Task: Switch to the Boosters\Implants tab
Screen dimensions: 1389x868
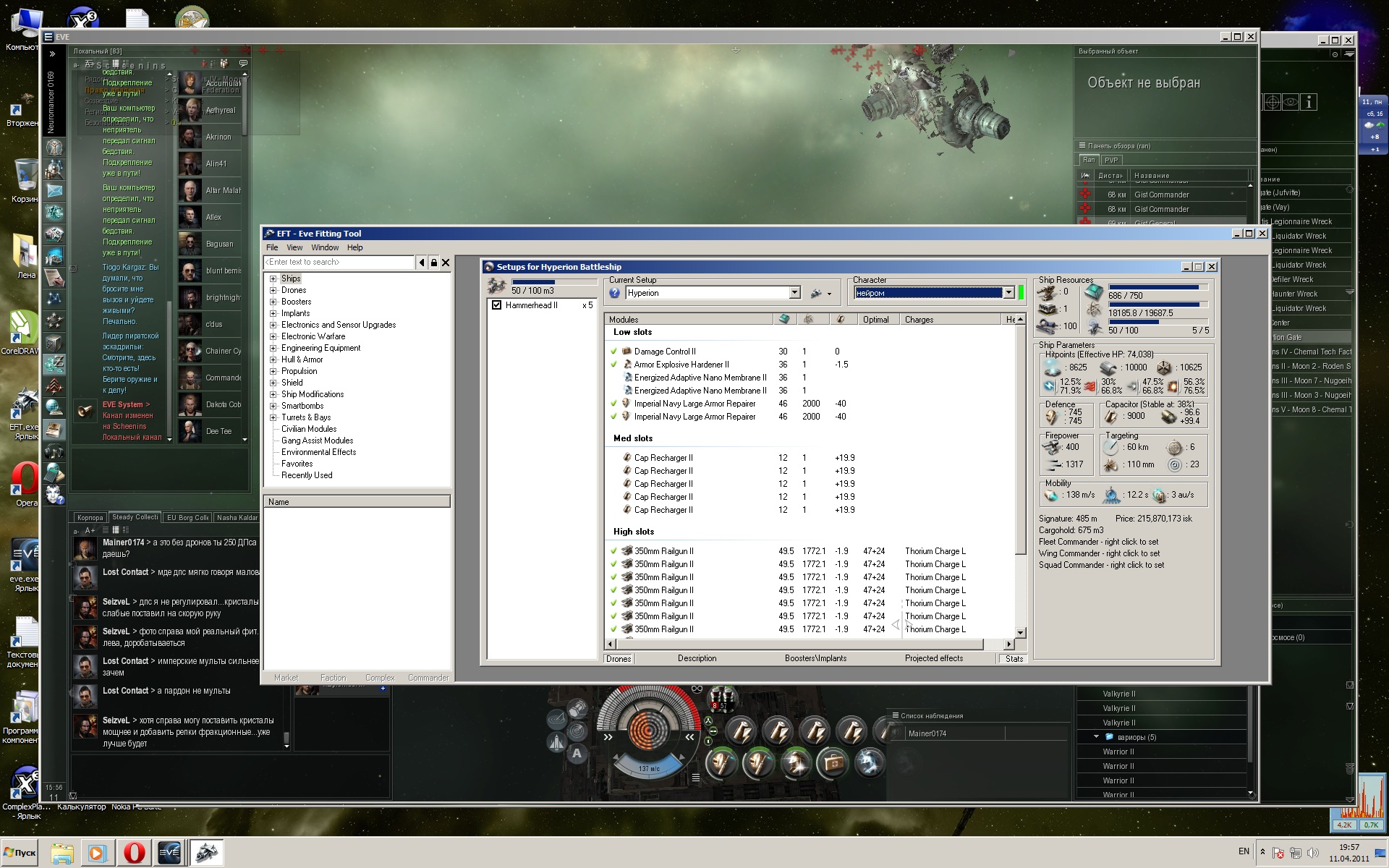Action: click(815, 658)
